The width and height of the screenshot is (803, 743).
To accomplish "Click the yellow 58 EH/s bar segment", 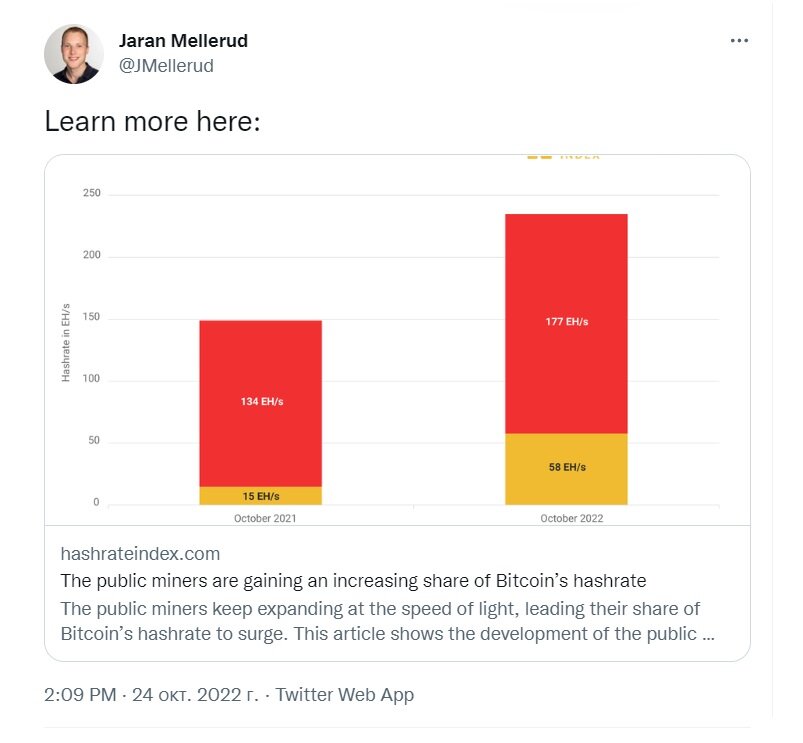I will pos(566,469).
